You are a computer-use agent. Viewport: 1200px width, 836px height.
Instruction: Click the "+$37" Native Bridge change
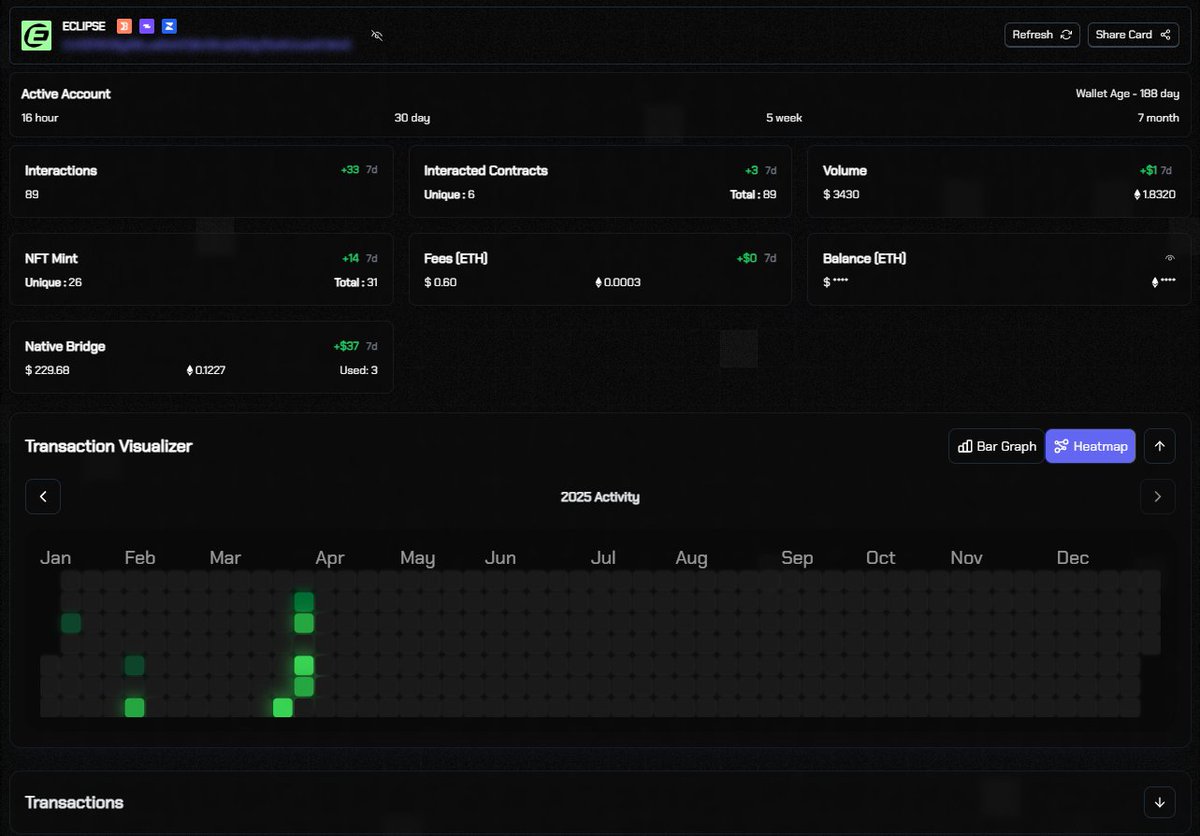[x=346, y=346]
